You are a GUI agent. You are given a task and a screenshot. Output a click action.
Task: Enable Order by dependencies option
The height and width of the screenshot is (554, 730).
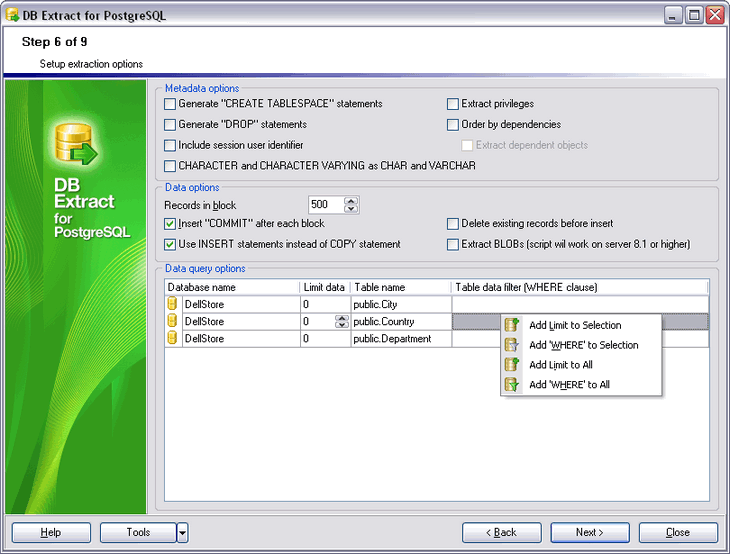click(x=453, y=125)
